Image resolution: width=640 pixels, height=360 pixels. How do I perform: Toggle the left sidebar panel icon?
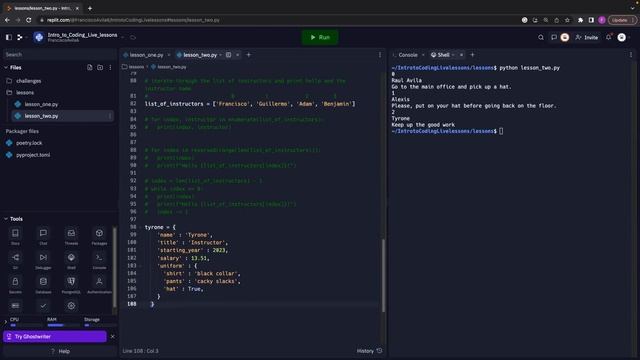[x=9, y=37]
